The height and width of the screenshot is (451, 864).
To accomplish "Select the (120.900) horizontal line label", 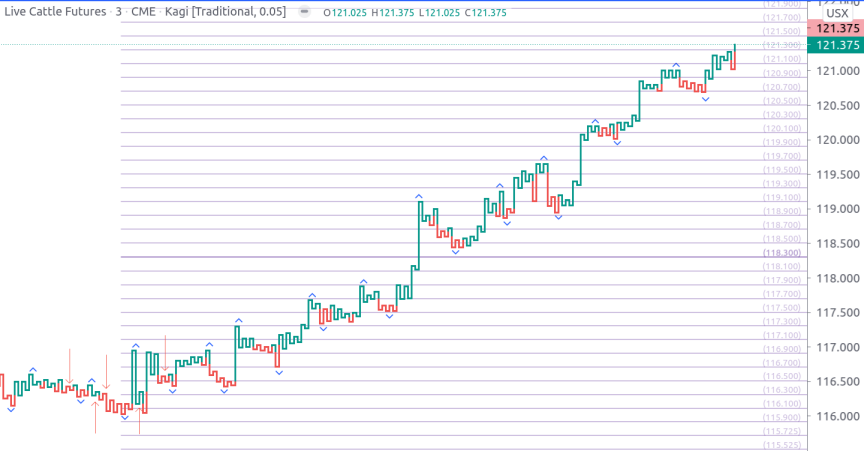I will (x=782, y=73).
